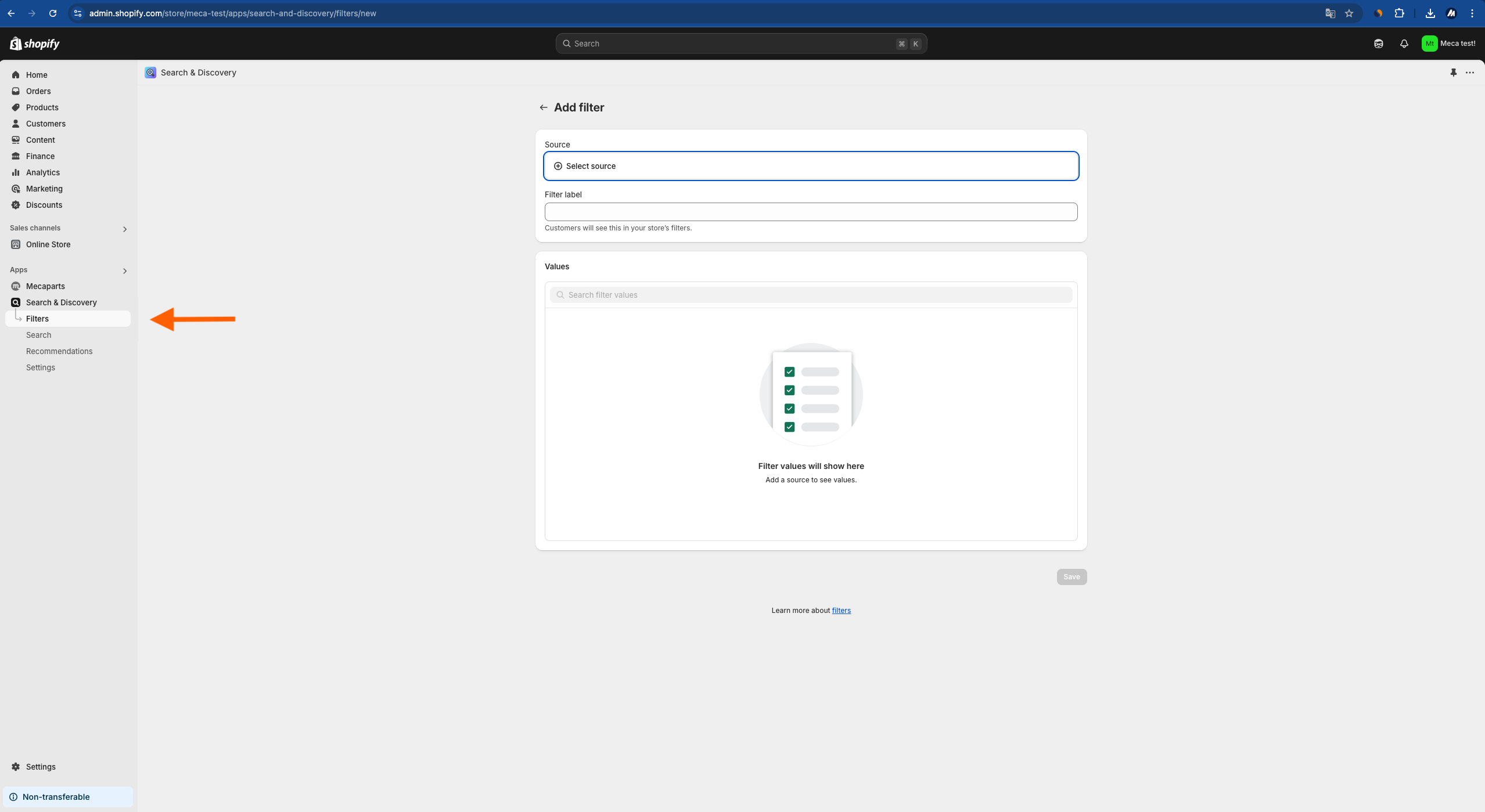Open the Meca test! account menu
The width and height of the screenshot is (1485, 812).
(x=1448, y=44)
